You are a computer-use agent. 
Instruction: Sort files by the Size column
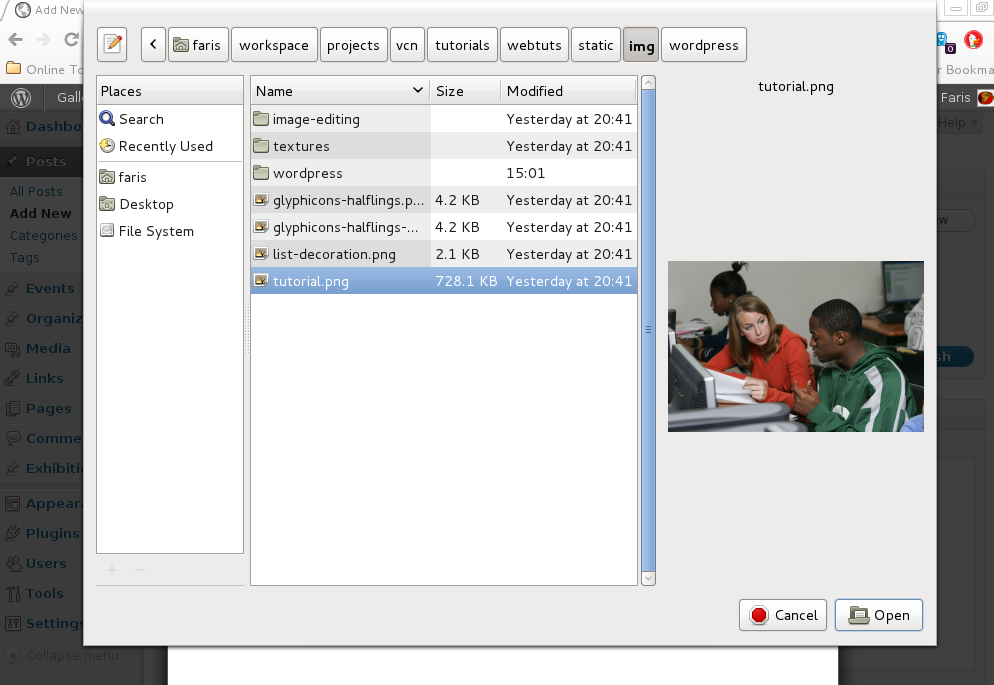(x=464, y=91)
